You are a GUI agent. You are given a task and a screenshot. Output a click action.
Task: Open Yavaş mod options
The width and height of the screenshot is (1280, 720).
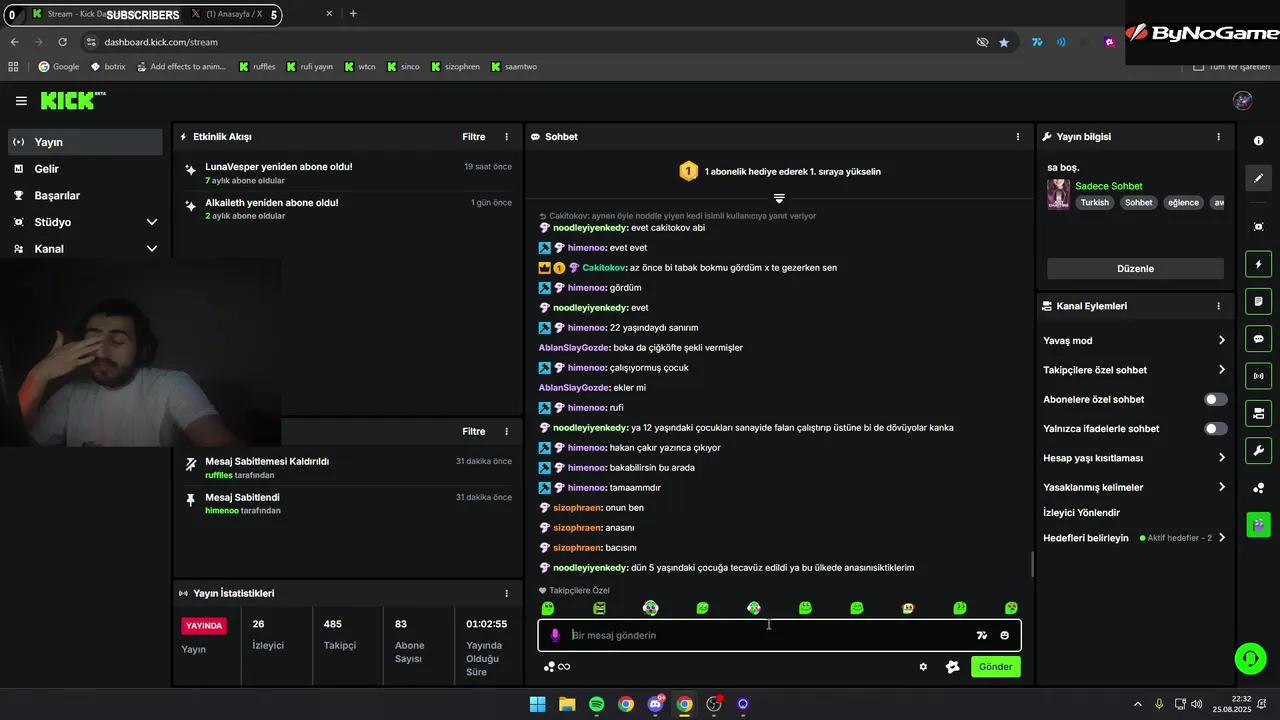coord(1134,341)
